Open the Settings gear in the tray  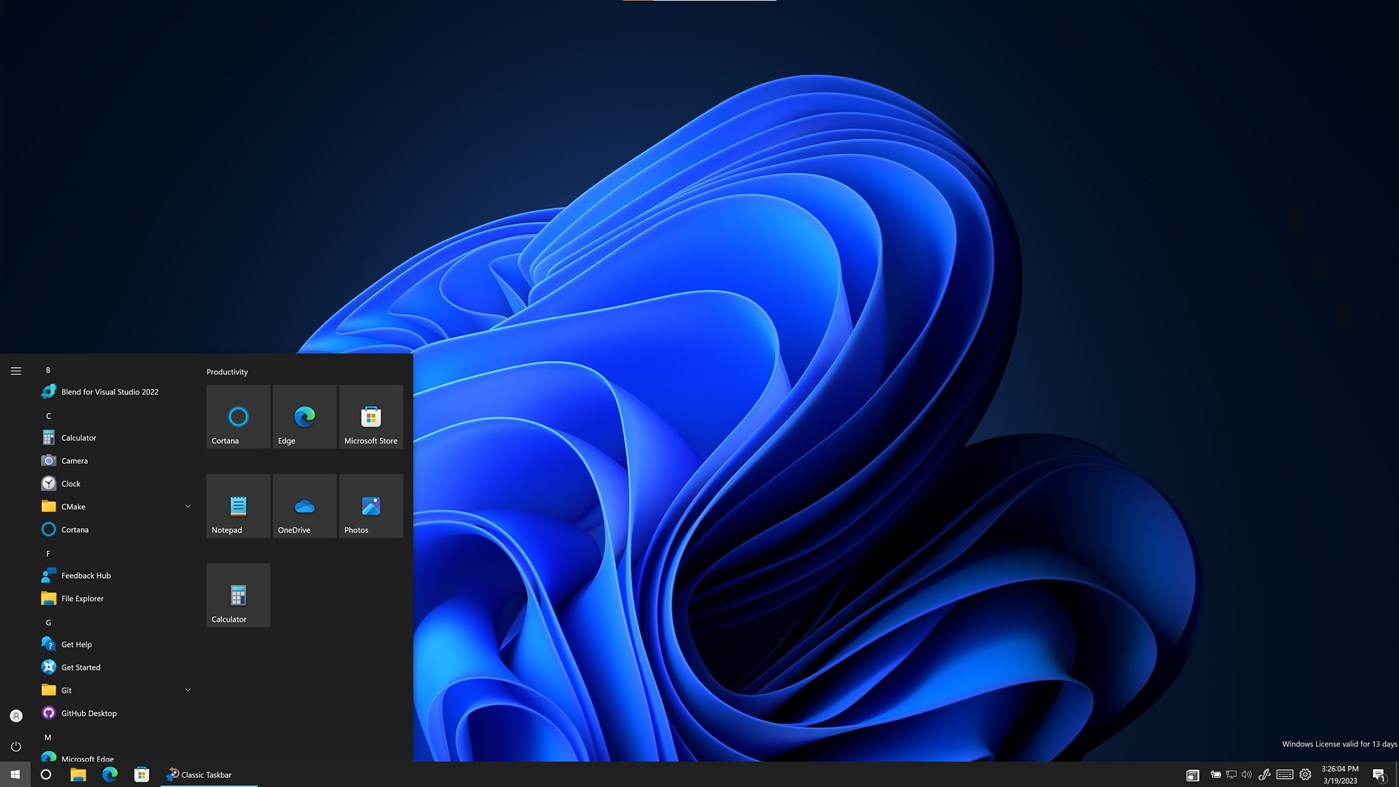(x=1304, y=774)
